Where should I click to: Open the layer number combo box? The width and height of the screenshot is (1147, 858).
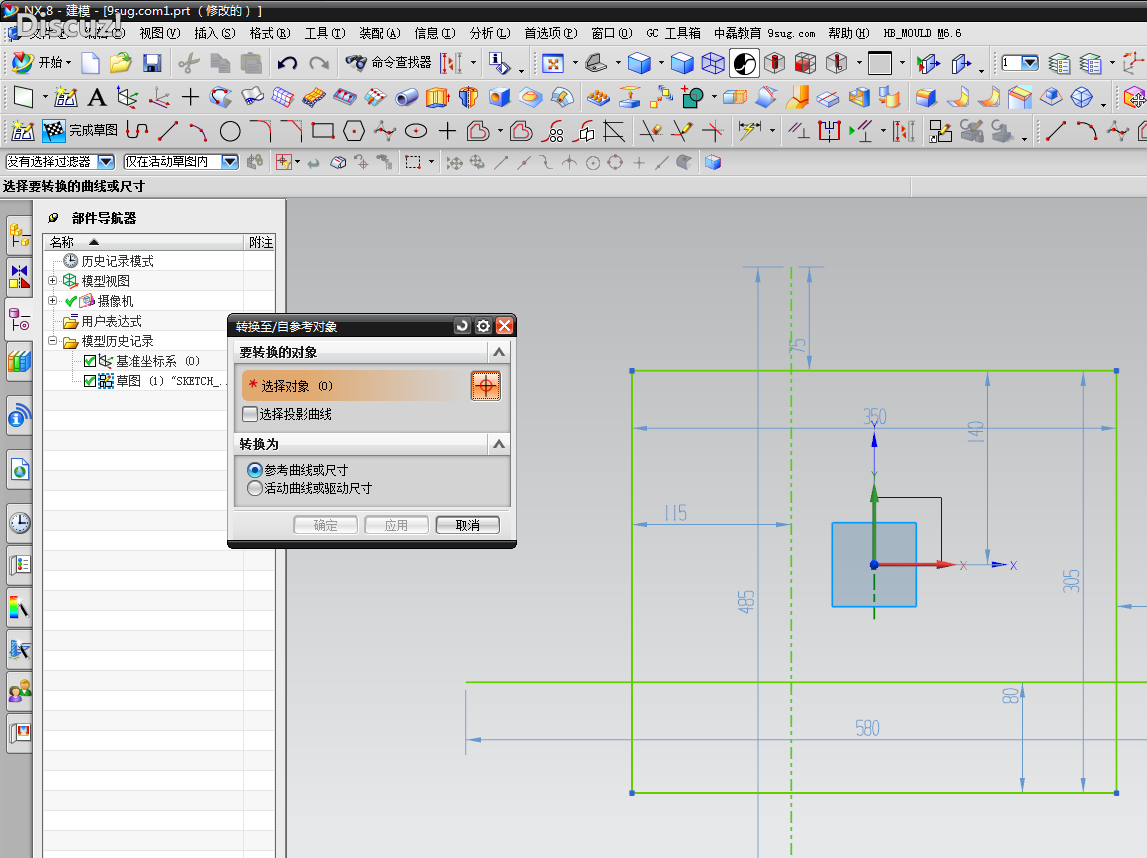click(x=1020, y=63)
